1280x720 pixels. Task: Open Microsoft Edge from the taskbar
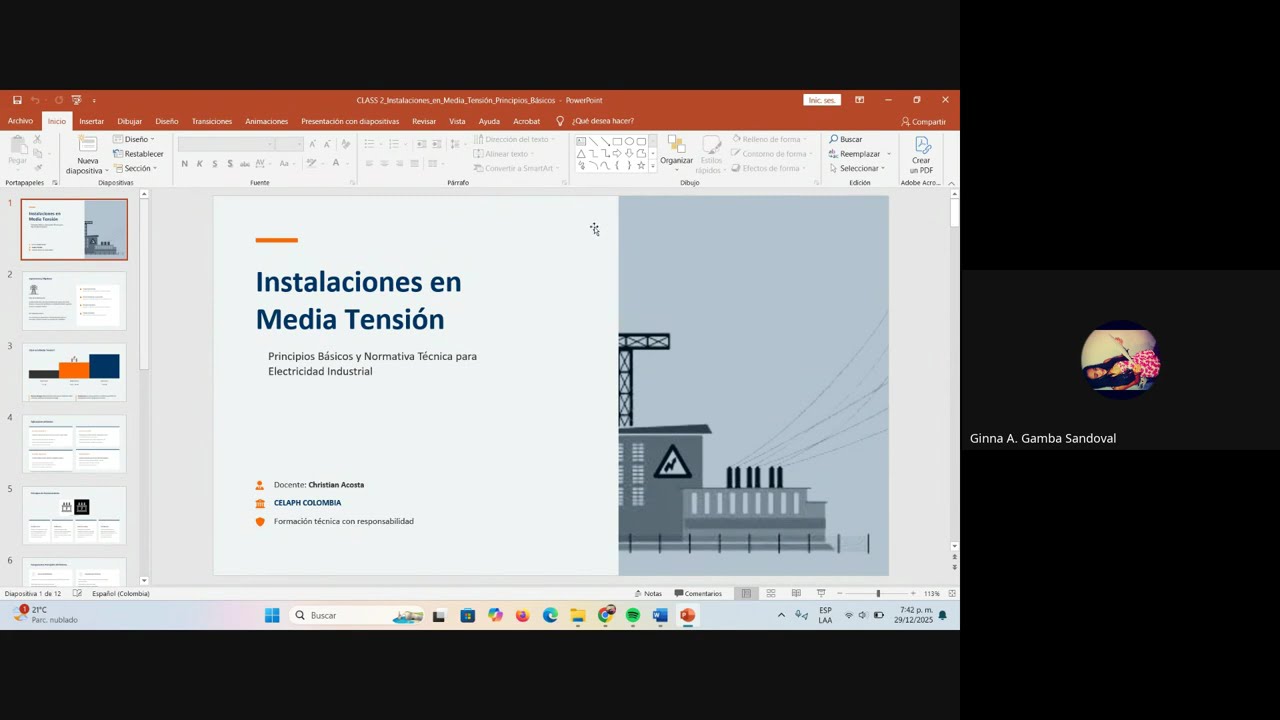click(550, 615)
